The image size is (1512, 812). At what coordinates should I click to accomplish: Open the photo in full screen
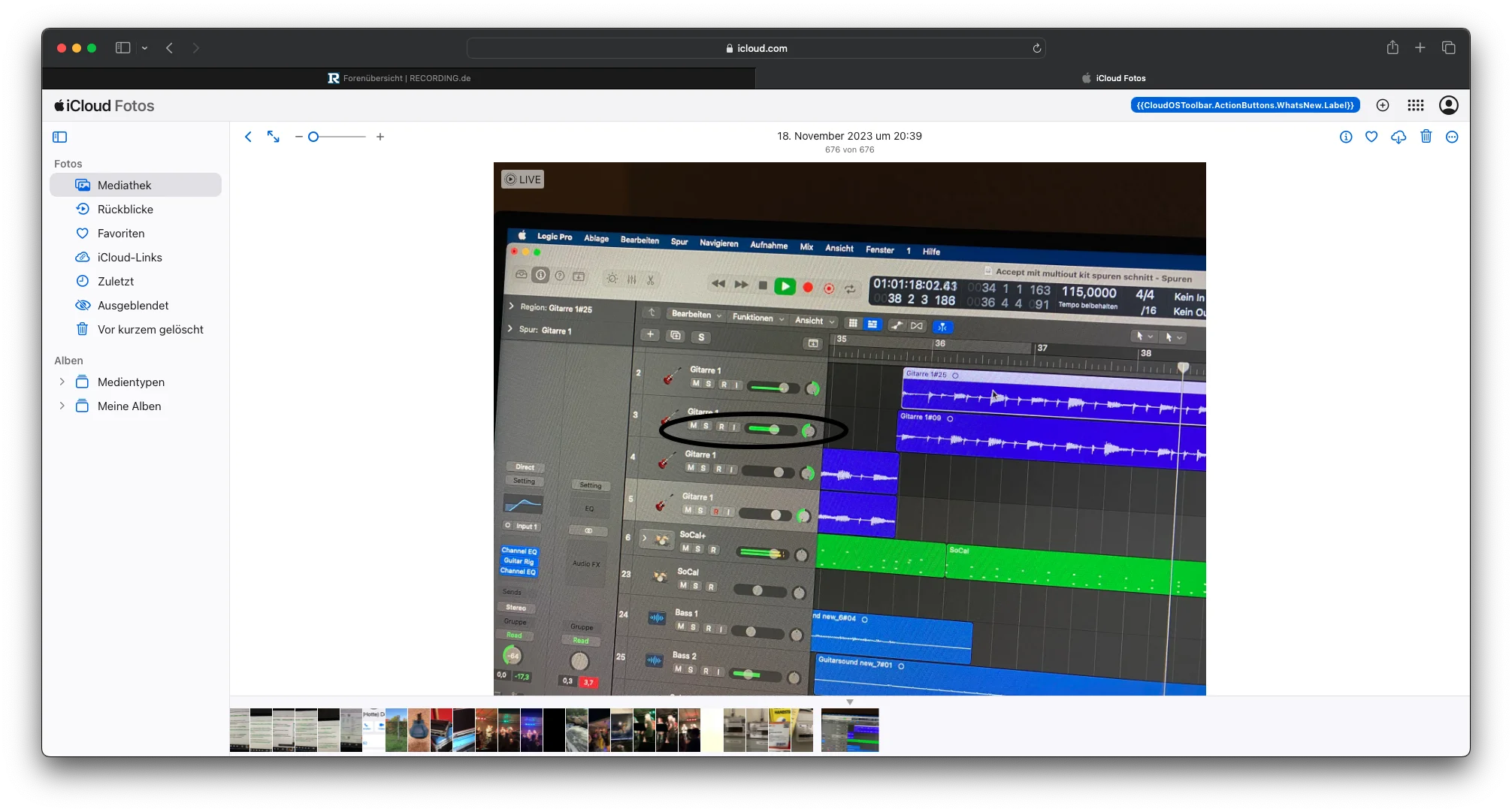[274, 137]
